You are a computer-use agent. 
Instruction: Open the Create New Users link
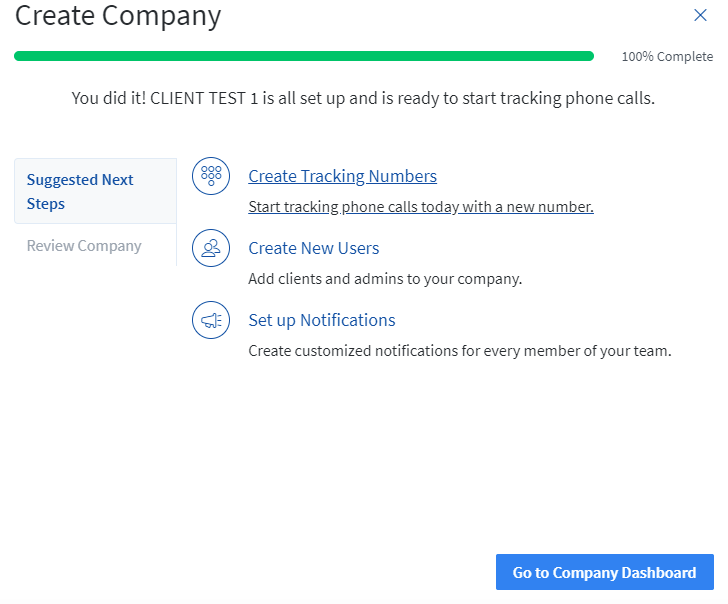pos(313,248)
